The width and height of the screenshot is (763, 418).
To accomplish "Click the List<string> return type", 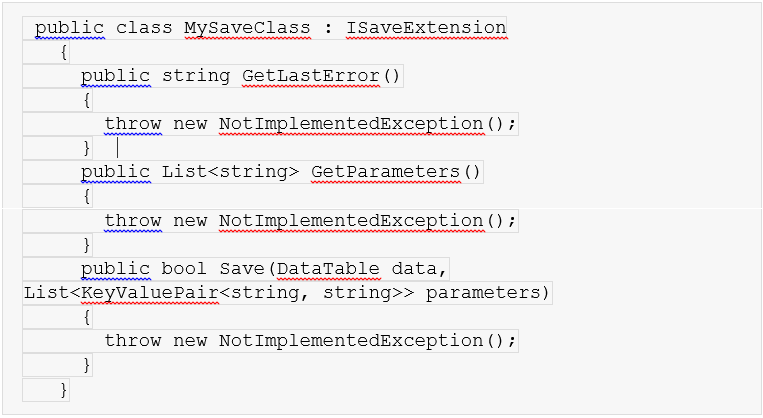I will pos(230,172).
